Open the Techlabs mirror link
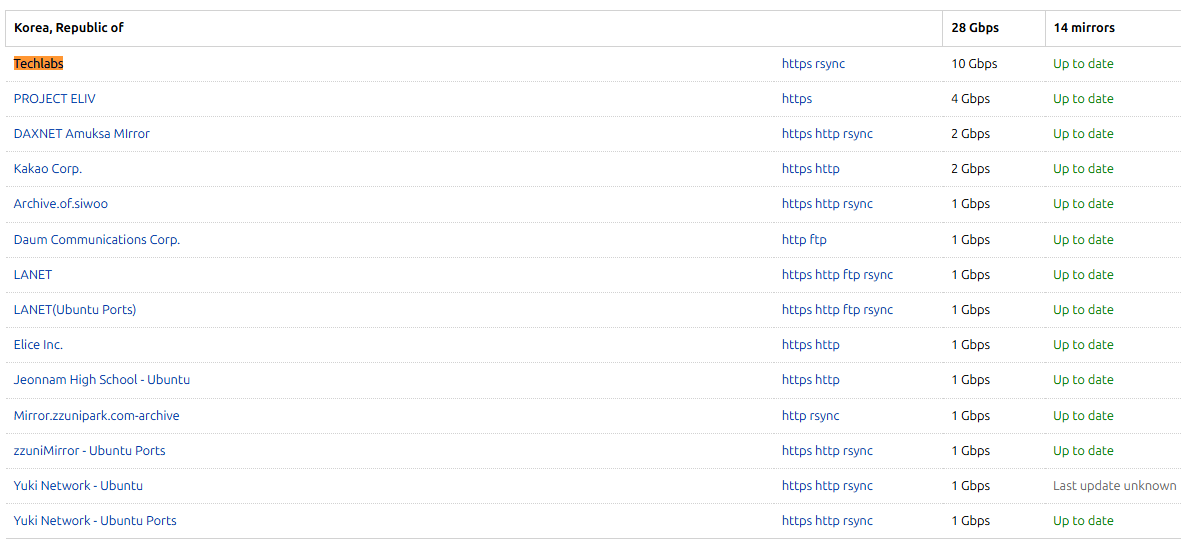The width and height of the screenshot is (1181, 546). click(x=38, y=64)
